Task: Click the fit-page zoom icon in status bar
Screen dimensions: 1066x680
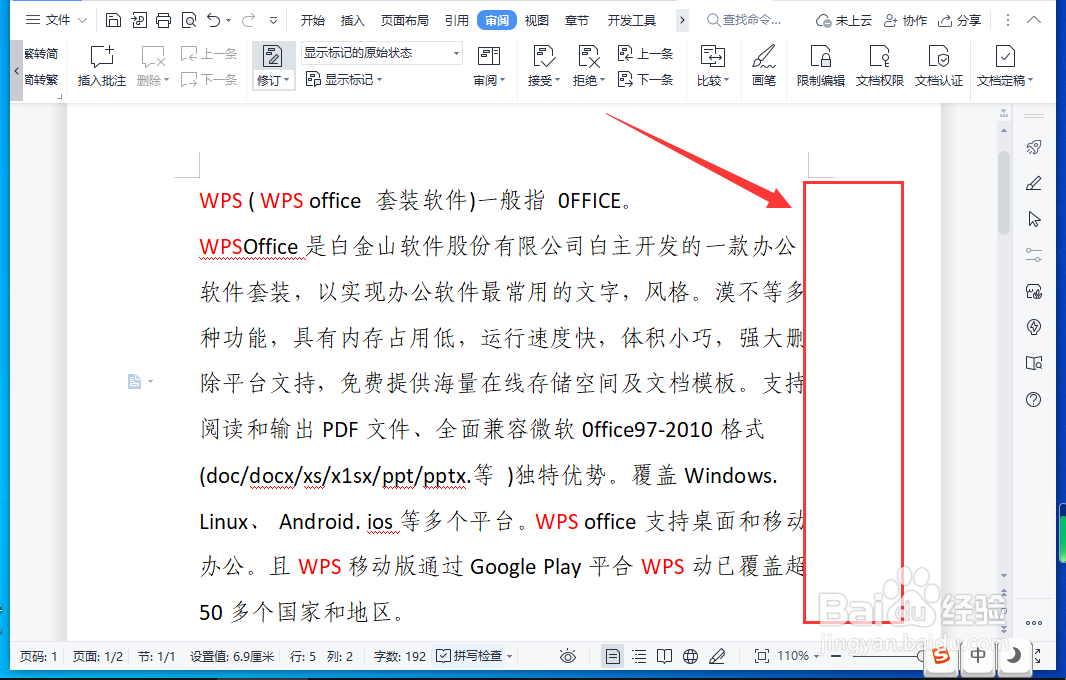Action: coord(761,656)
